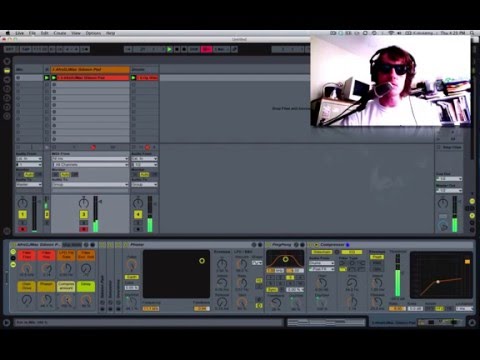Open the Cue Out dropdown
Image resolution: width=480 pixels, height=360 pixels.
tap(449, 179)
